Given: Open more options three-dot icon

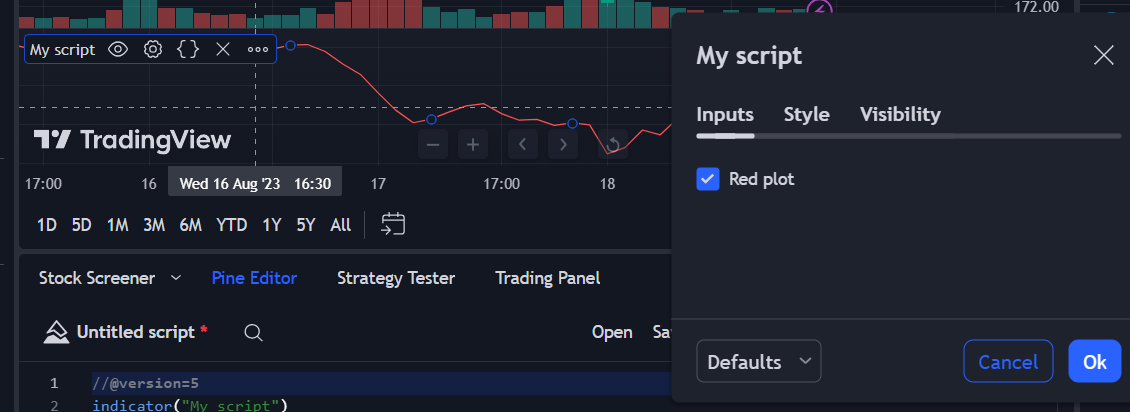Looking at the screenshot, I should (257, 50).
